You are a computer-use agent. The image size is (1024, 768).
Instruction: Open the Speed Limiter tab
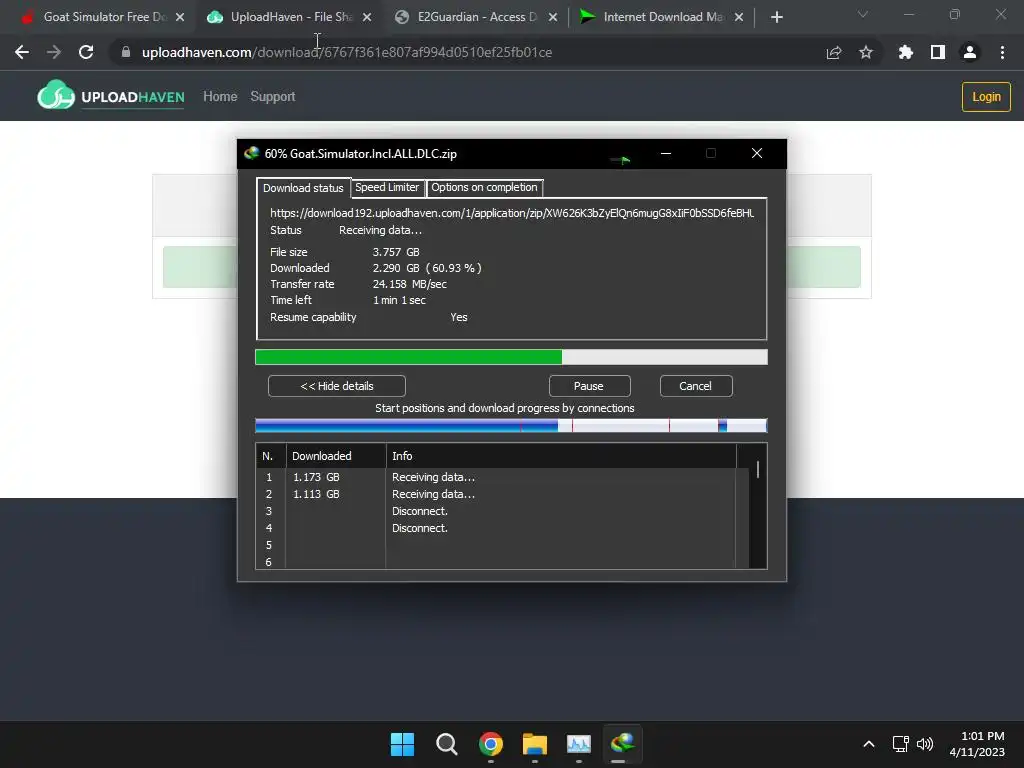(x=387, y=187)
